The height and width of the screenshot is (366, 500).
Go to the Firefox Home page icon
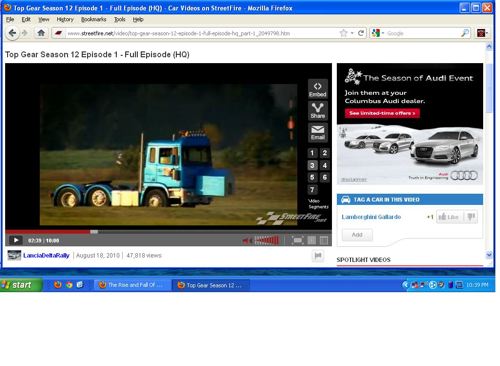[x=41, y=33]
